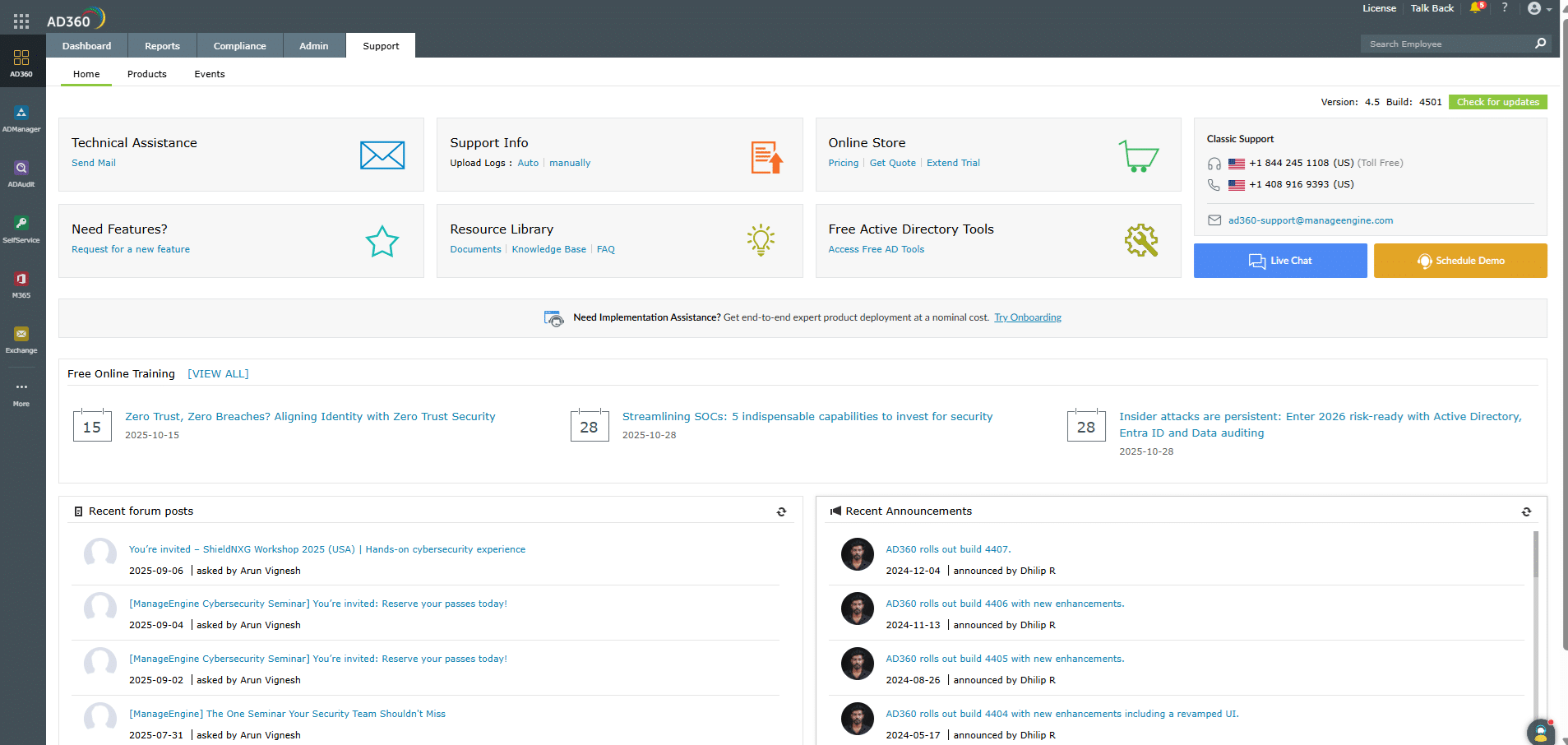Image resolution: width=1568 pixels, height=745 pixels.
Task: Click Access Free AD Tools link
Action: (876, 249)
